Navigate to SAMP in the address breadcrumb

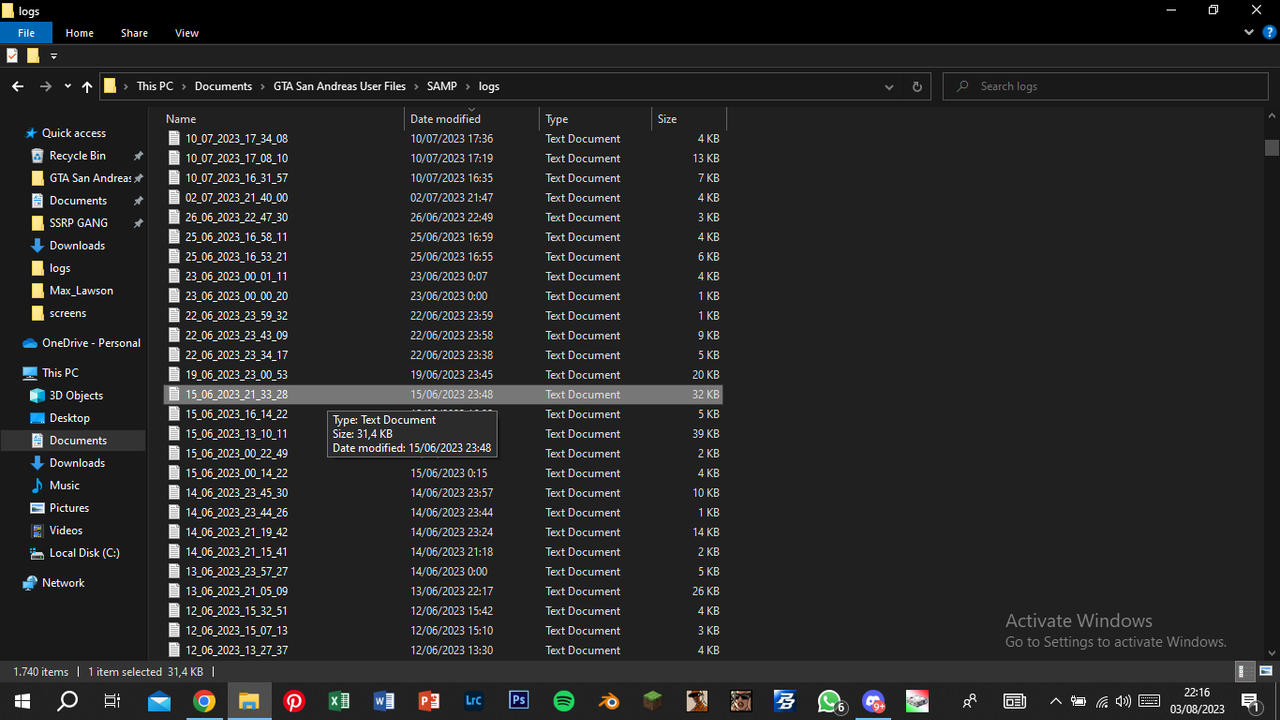point(442,87)
